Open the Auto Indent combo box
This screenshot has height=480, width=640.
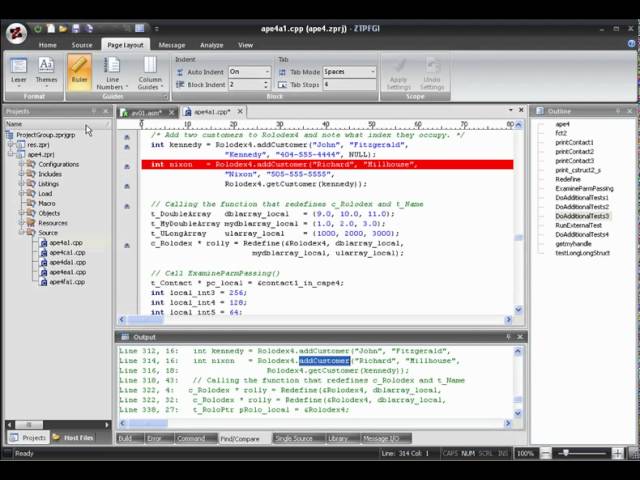(249, 72)
